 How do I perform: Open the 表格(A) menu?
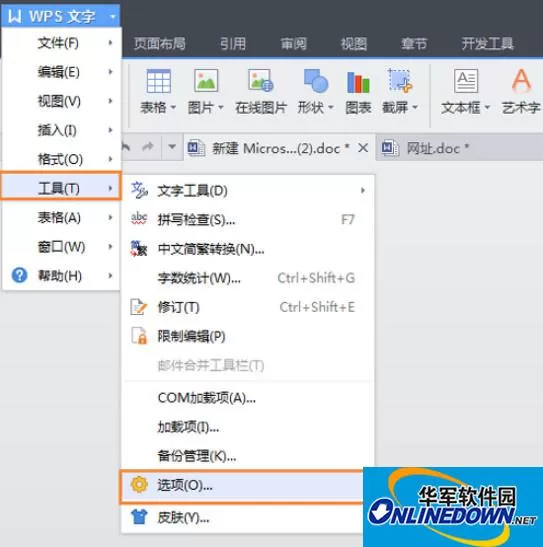61,218
